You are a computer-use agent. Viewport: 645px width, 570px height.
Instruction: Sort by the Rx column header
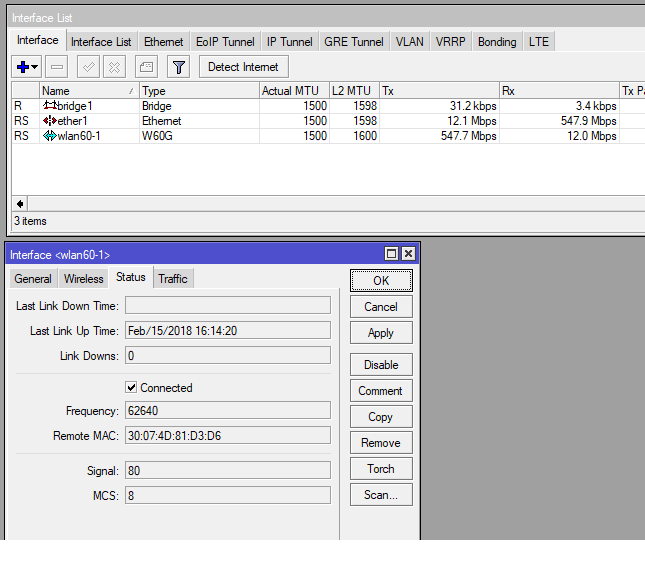tap(559, 90)
